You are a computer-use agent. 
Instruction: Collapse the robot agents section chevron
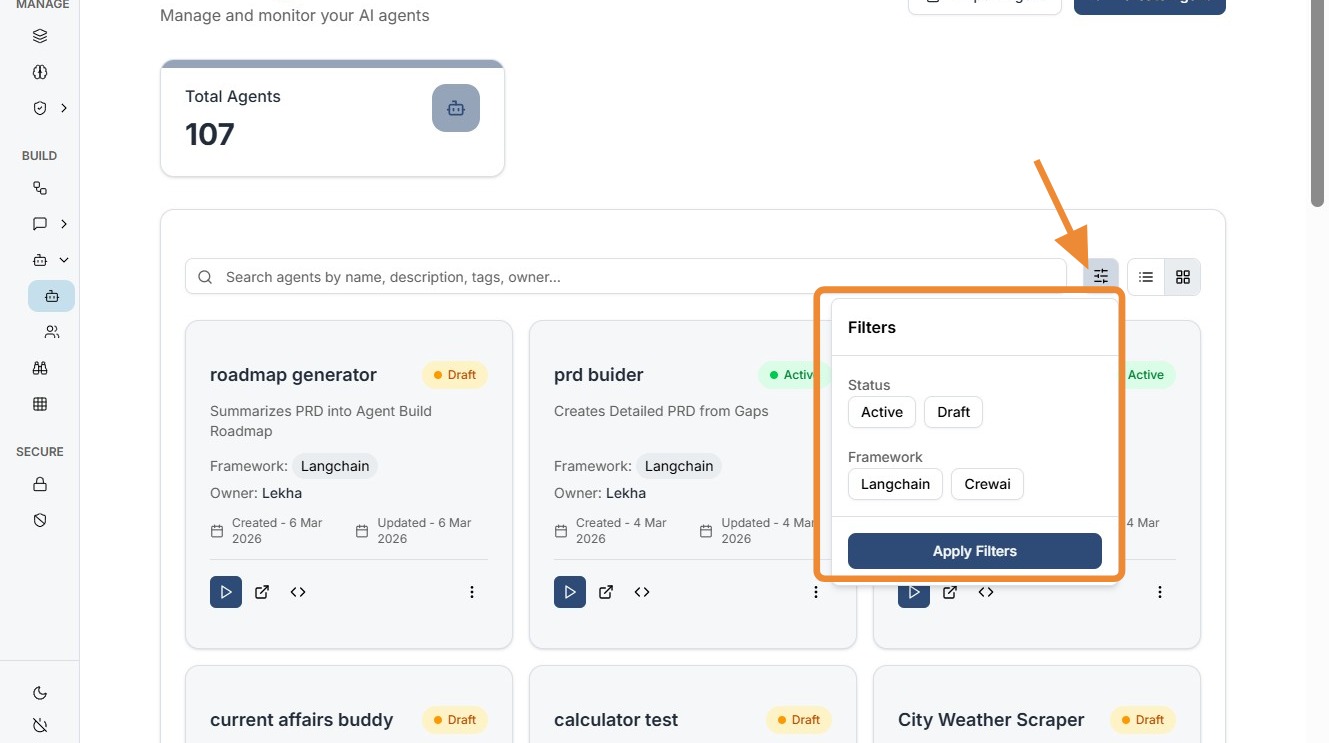pos(64,260)
